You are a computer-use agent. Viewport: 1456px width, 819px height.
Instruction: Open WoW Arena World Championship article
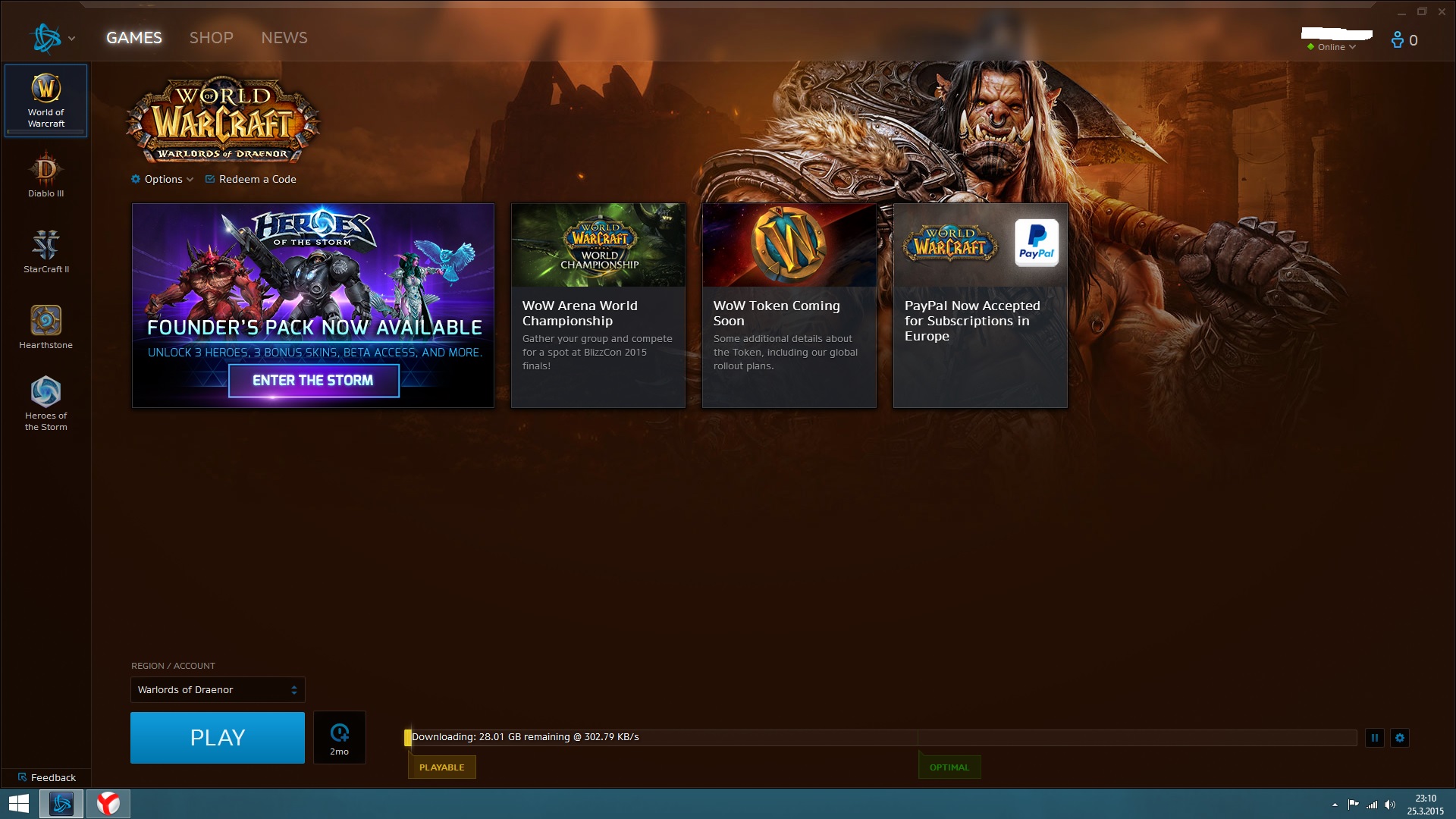[x=598, y=305]
